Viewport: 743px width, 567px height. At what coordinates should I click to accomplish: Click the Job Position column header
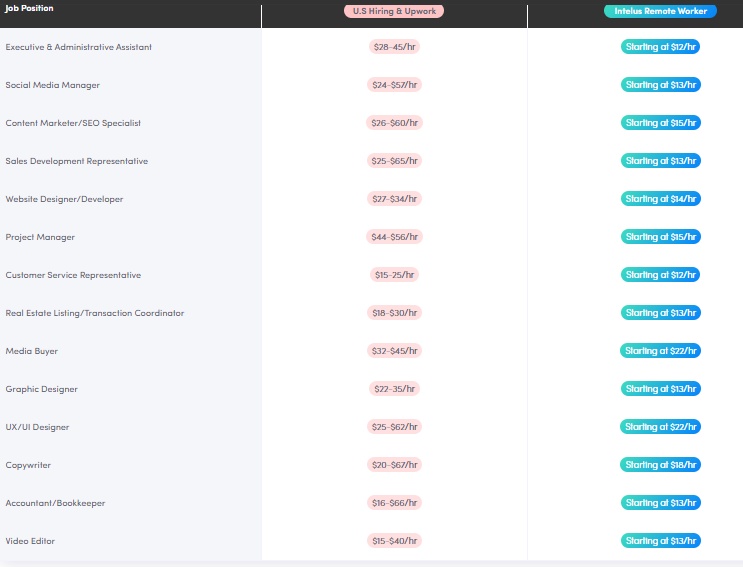[29, 8]
